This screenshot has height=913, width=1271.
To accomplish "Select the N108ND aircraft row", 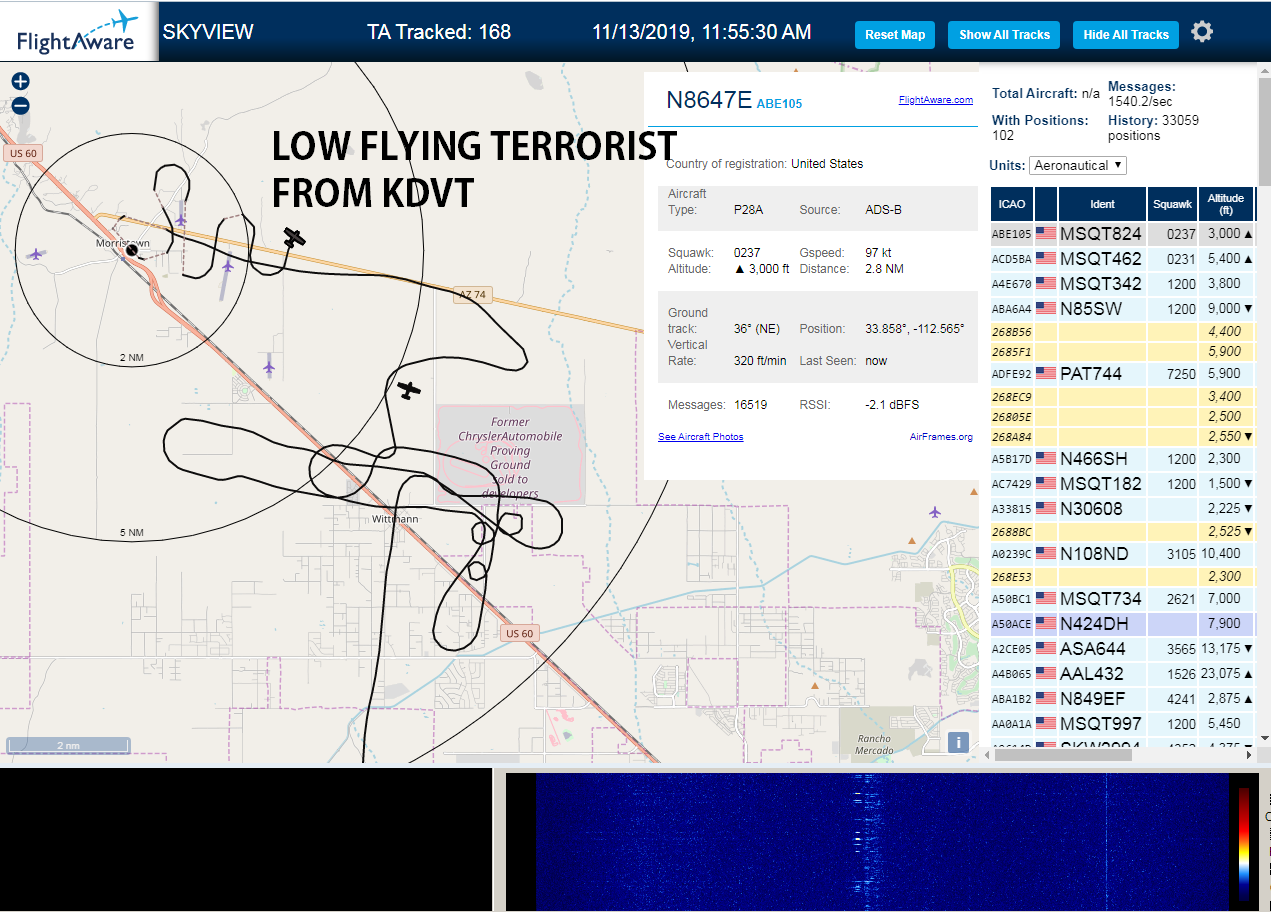I will coord(1122,554).
